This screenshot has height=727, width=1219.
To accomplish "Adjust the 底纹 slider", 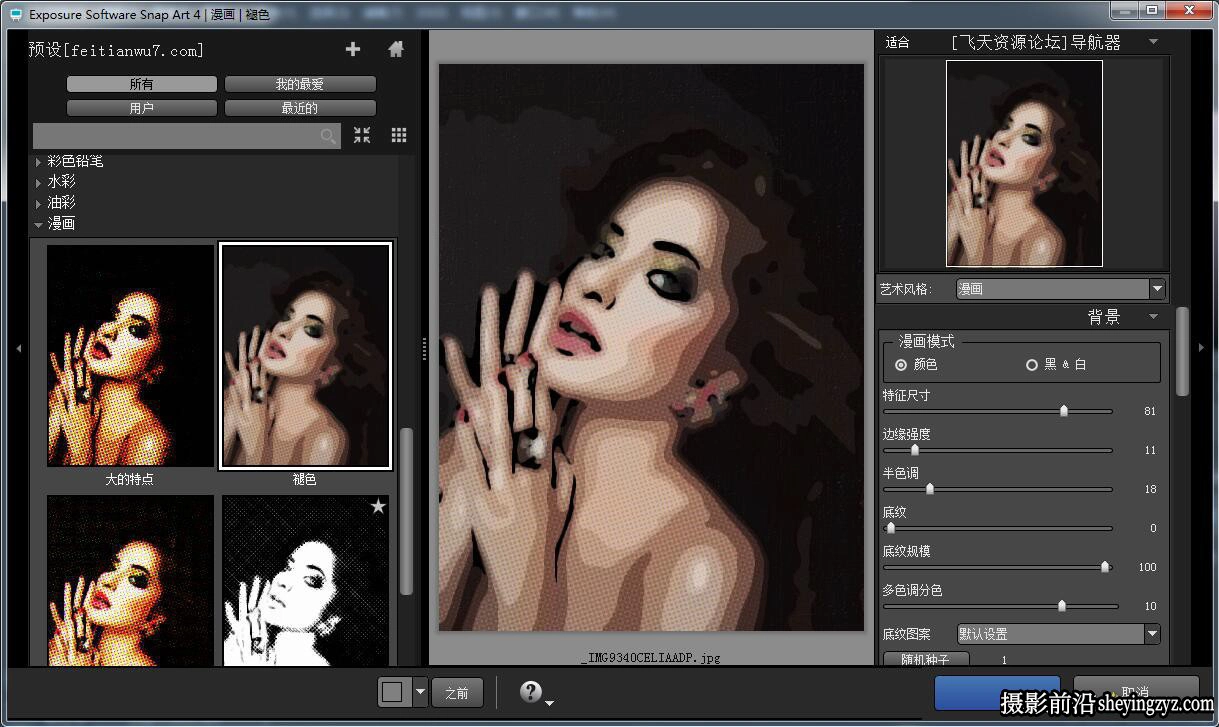I will click(x=891, y=528).
